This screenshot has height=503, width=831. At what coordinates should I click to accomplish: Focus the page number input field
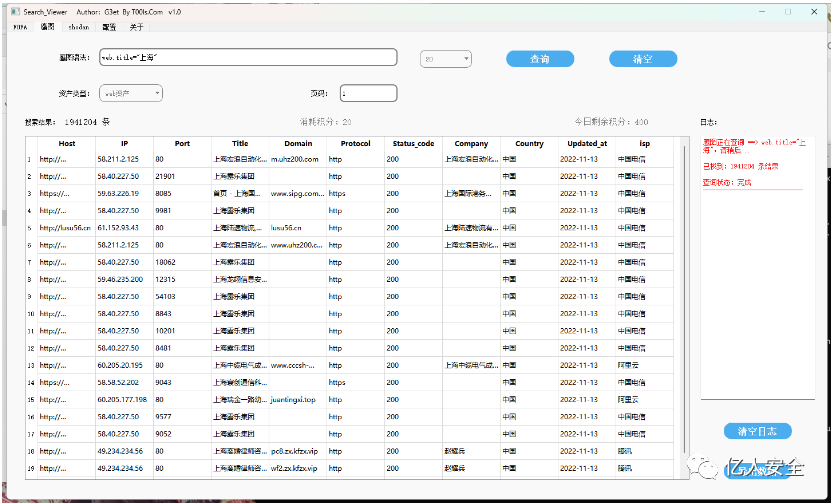(368, 93)
